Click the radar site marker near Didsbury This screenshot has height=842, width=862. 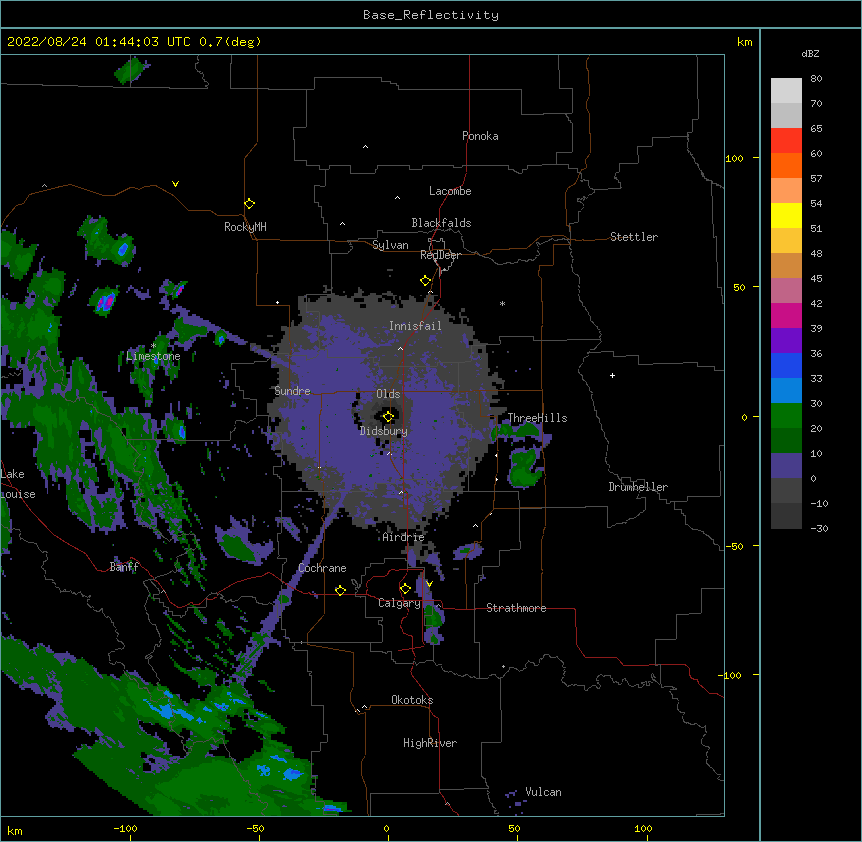[x=388, y=416]
